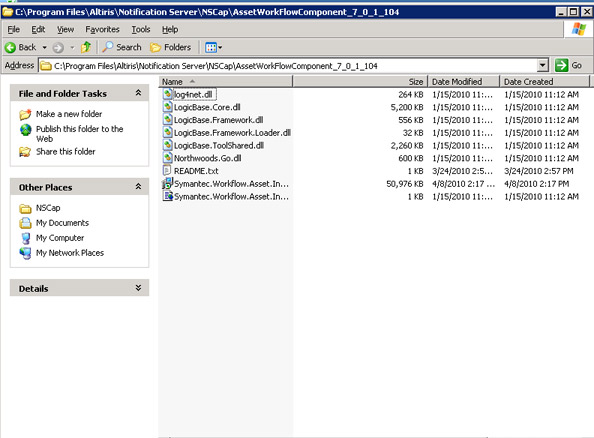
Task: Open the Views dropdown menu
Action: tap(213, 47)
